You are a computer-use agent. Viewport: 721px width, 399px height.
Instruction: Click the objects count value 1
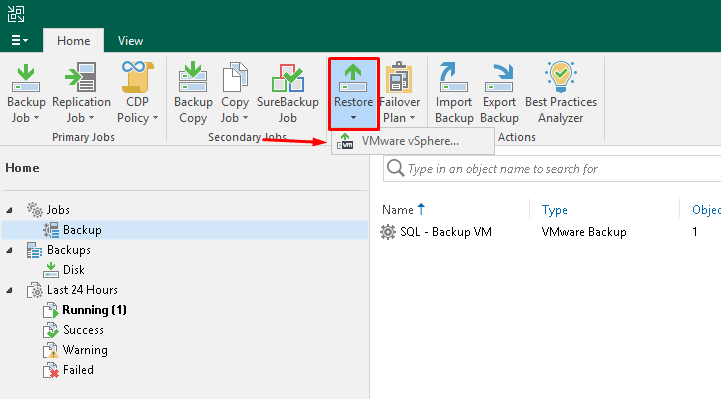(x=695, y=232)
